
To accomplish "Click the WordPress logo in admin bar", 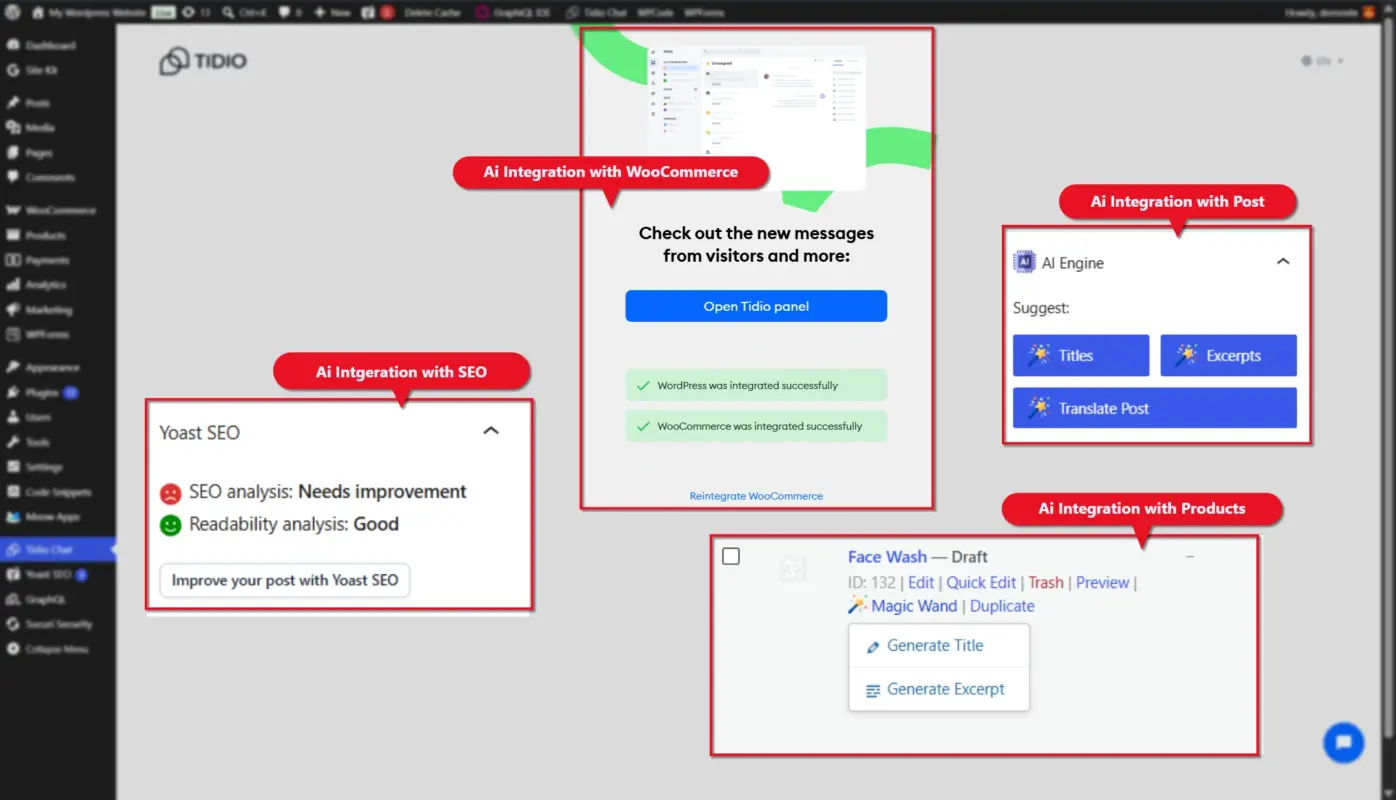I will click(12, 12).
